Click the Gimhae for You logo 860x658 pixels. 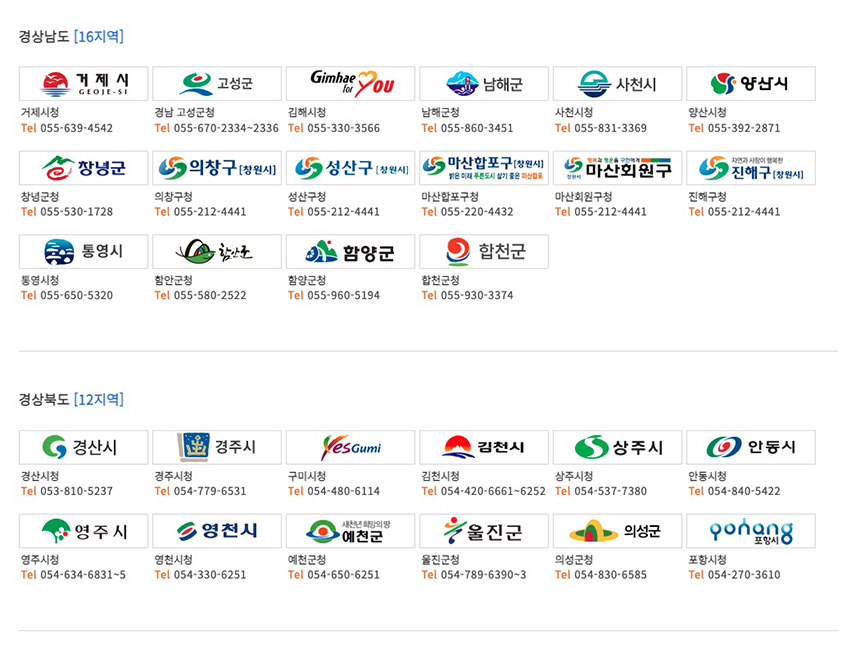point(350,84)
